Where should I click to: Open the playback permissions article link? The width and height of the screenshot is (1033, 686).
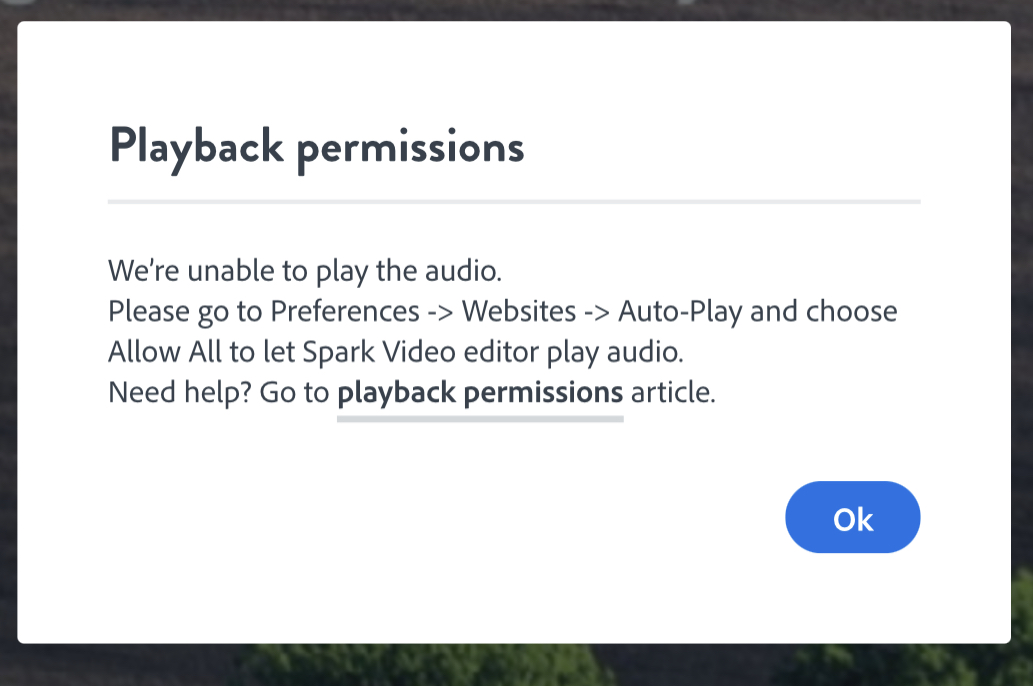click(480, 393)
